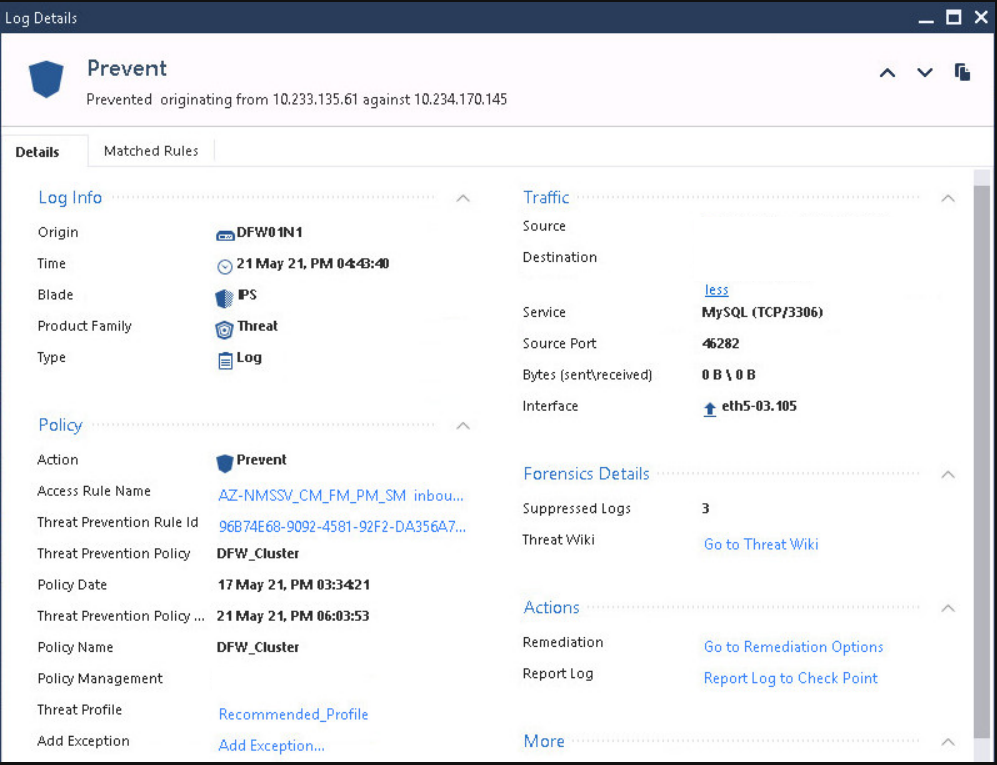Image resolution: width=997 pixels, height=765 pixels.
Task: Select the up arrow to view previous log
Action: pos(887,72)
